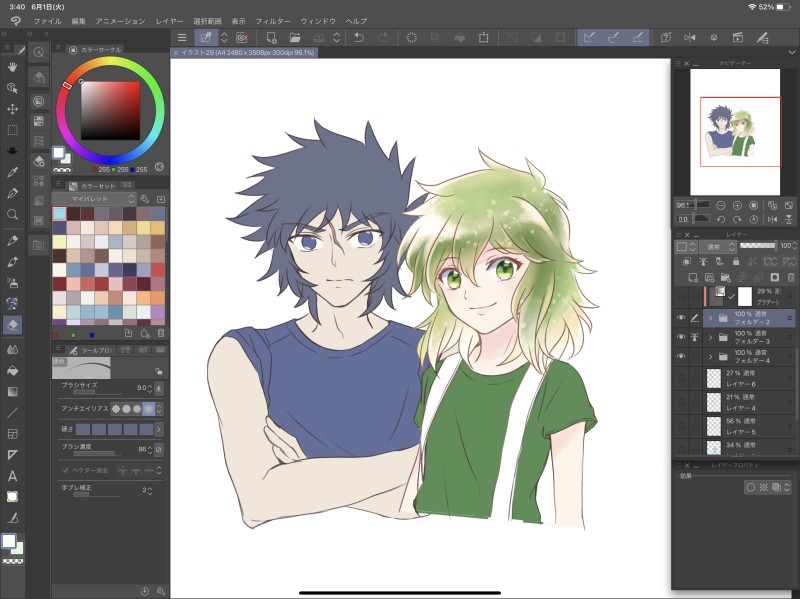Viewport: 800px width, 599px height.
Task: Toggle Snap to Ruler in command bar
Action: [589, 38]
